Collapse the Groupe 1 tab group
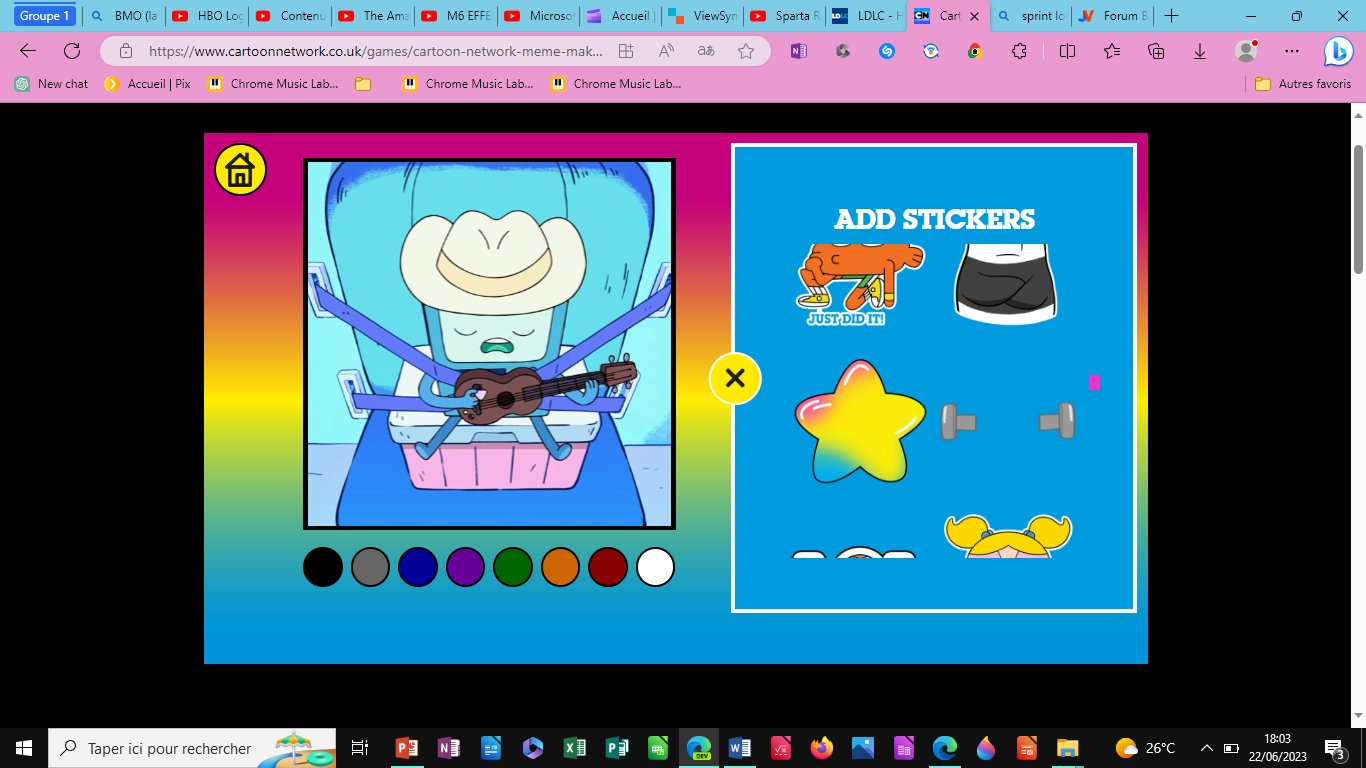The image size is (1366, 768). (45, 16)
